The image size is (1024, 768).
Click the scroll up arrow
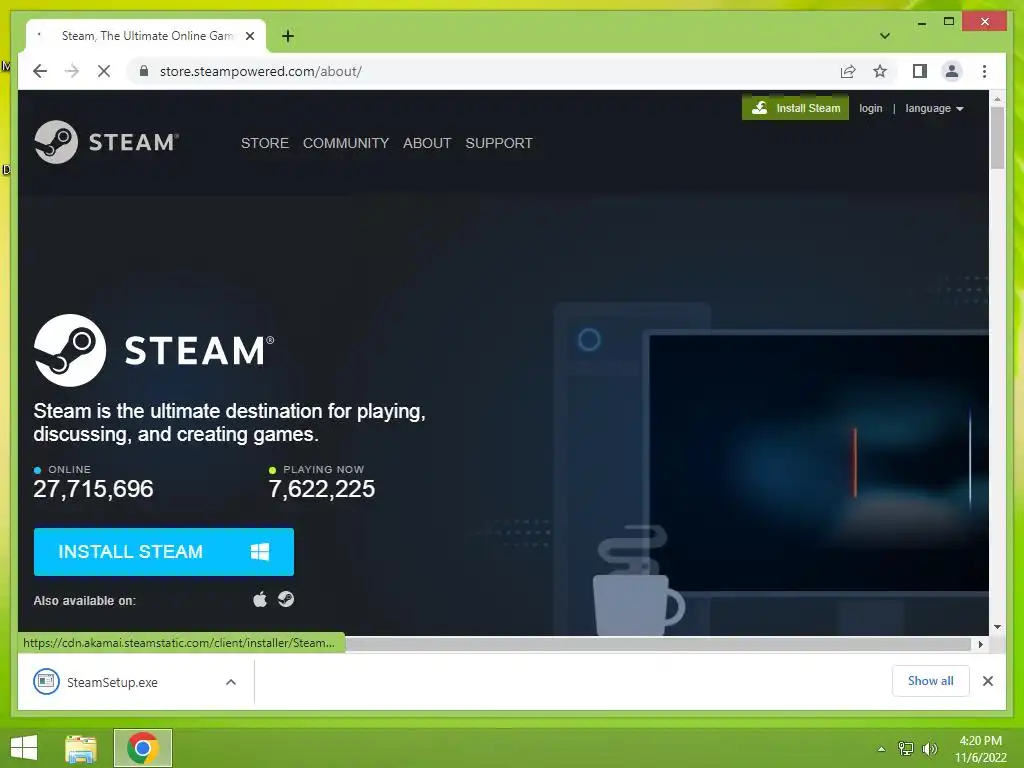pos(997,99)
